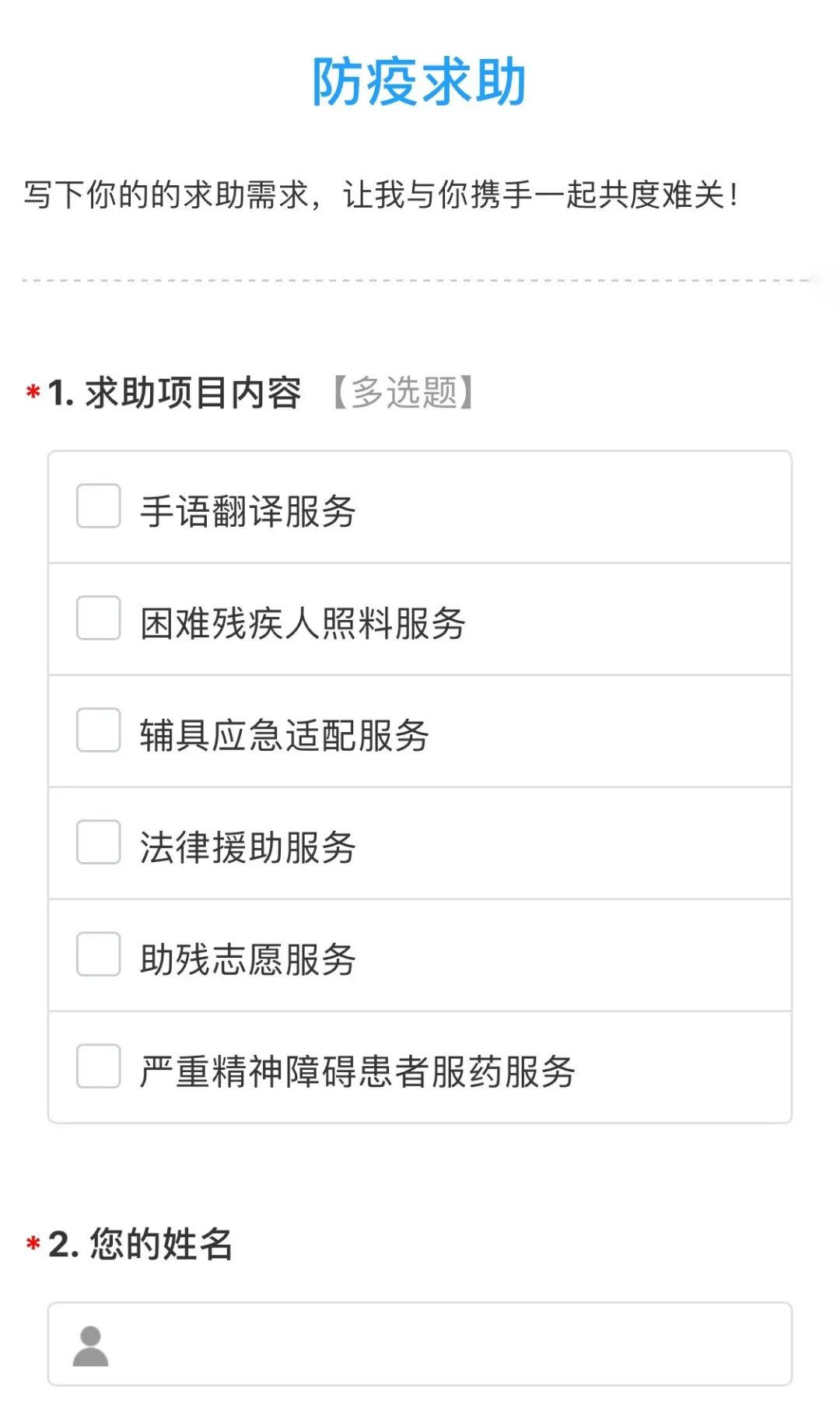Focus the 您的姓名 text input field

click(x=451, y=1344)
